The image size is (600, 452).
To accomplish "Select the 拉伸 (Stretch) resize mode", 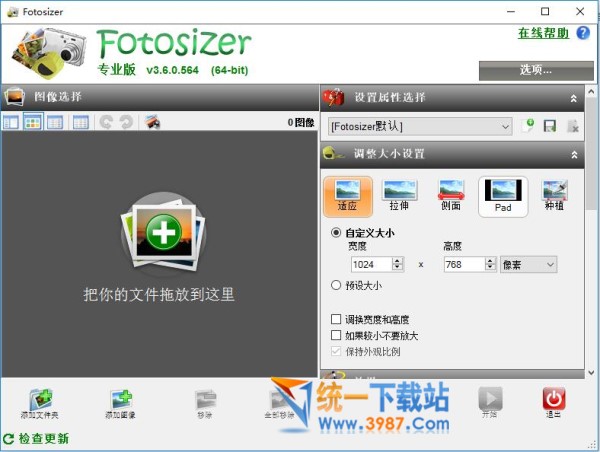I will [399, 196].
